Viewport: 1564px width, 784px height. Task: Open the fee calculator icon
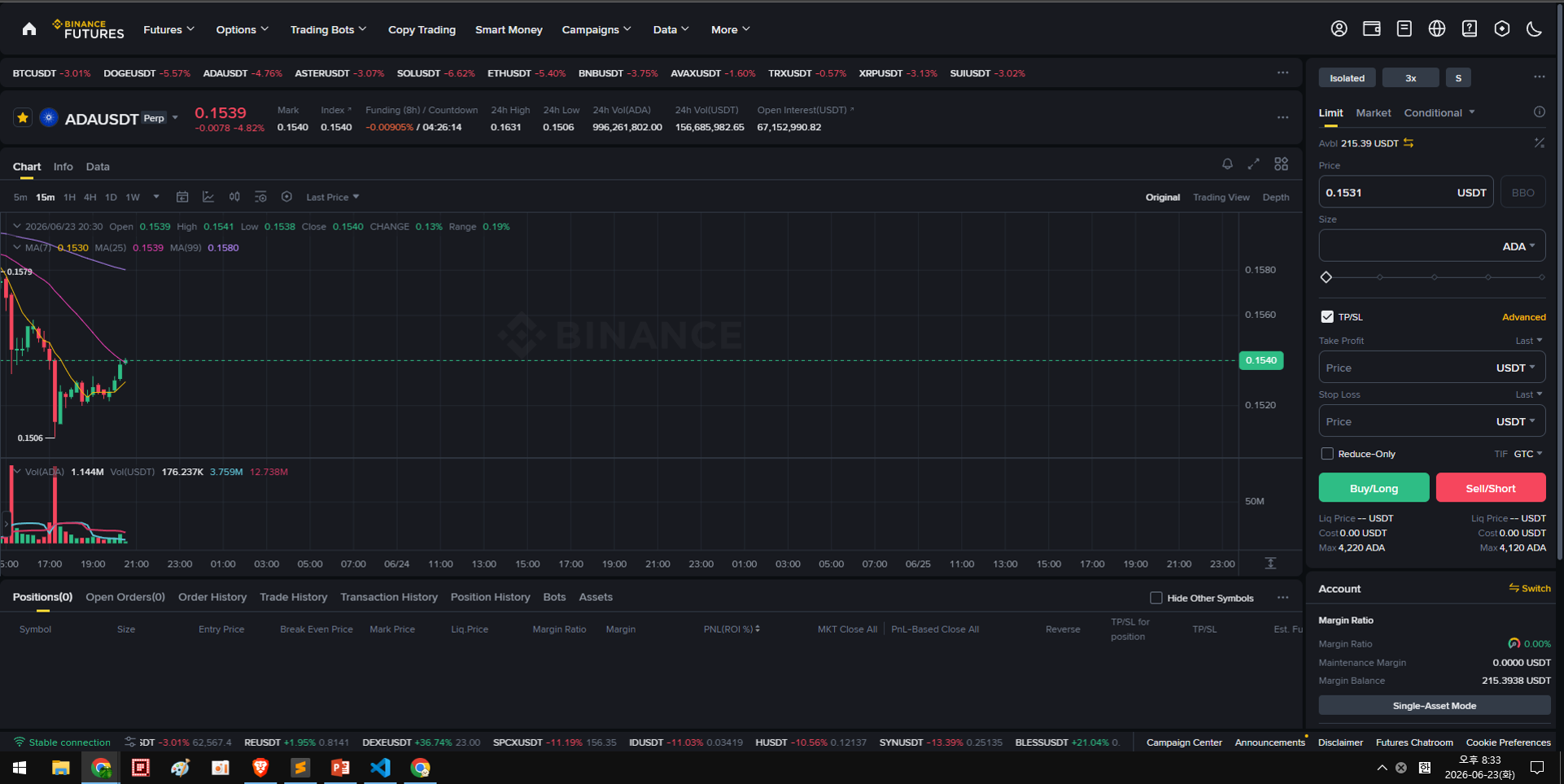(1539, 143)
